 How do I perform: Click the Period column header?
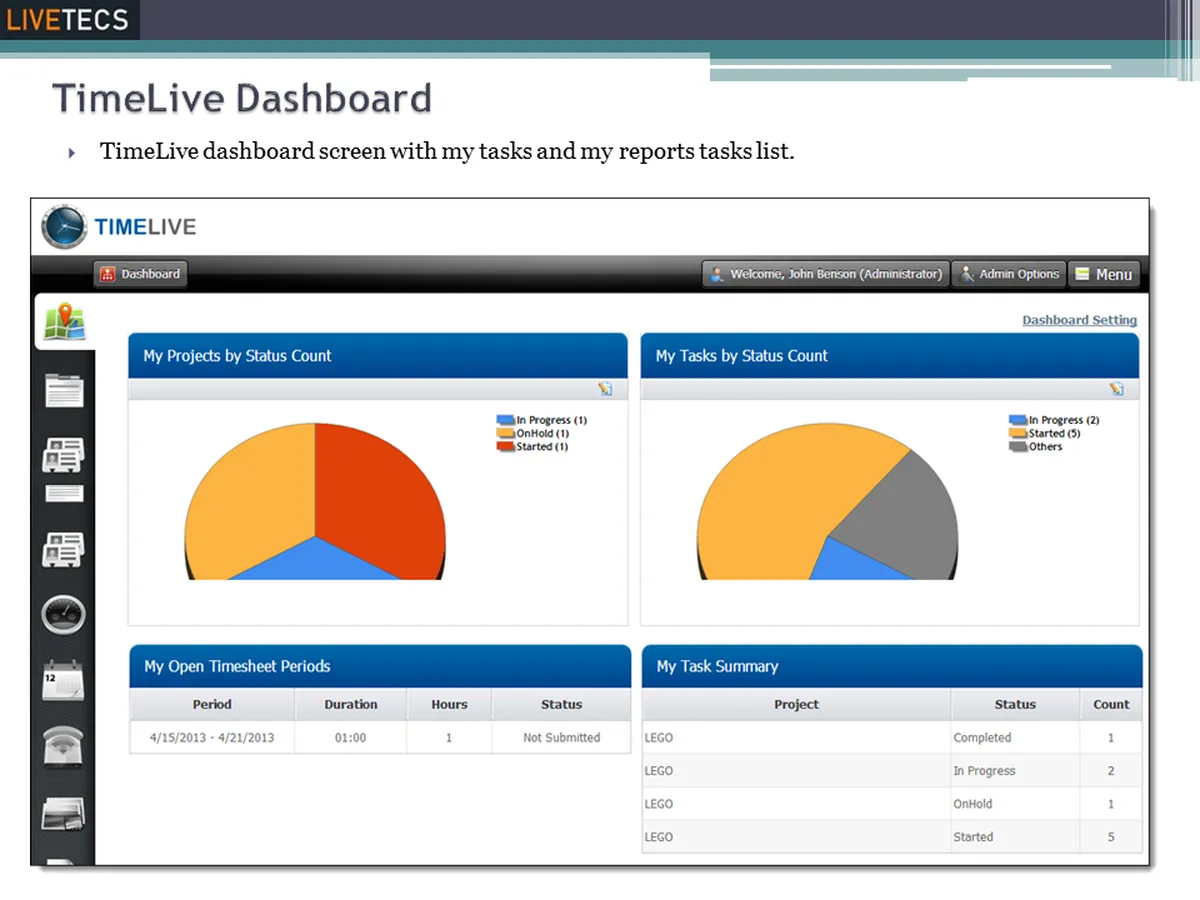pyautogui.click(x=212, y=704)
